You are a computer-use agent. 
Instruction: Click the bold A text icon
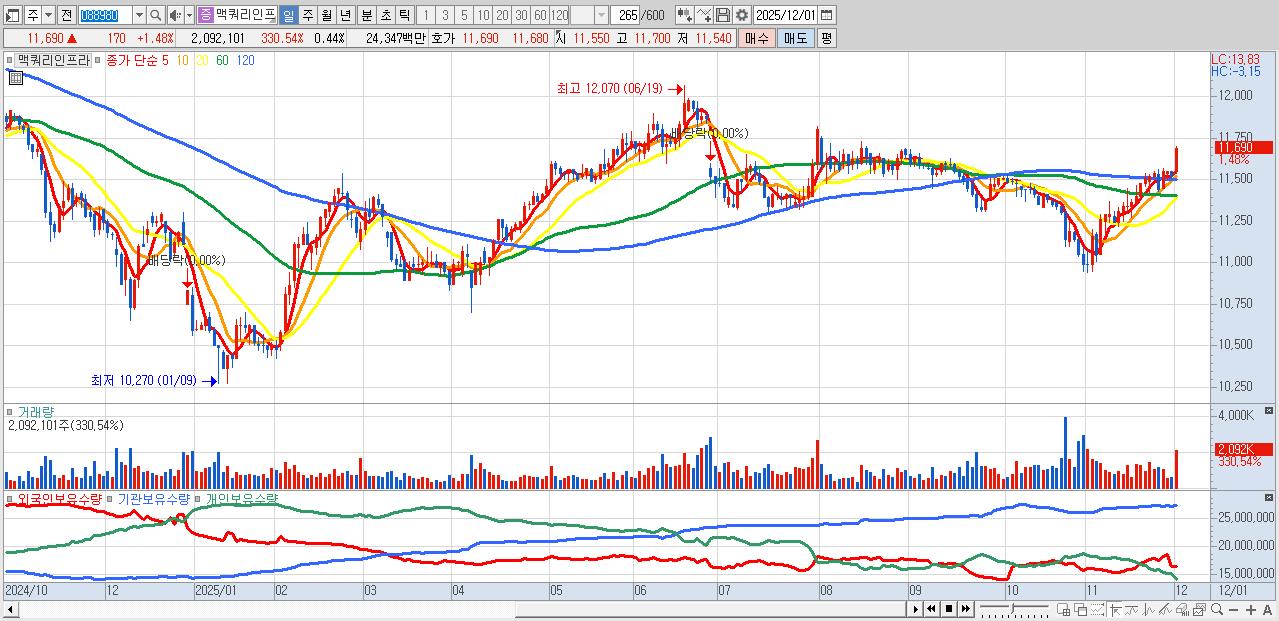pos(1267,610)
